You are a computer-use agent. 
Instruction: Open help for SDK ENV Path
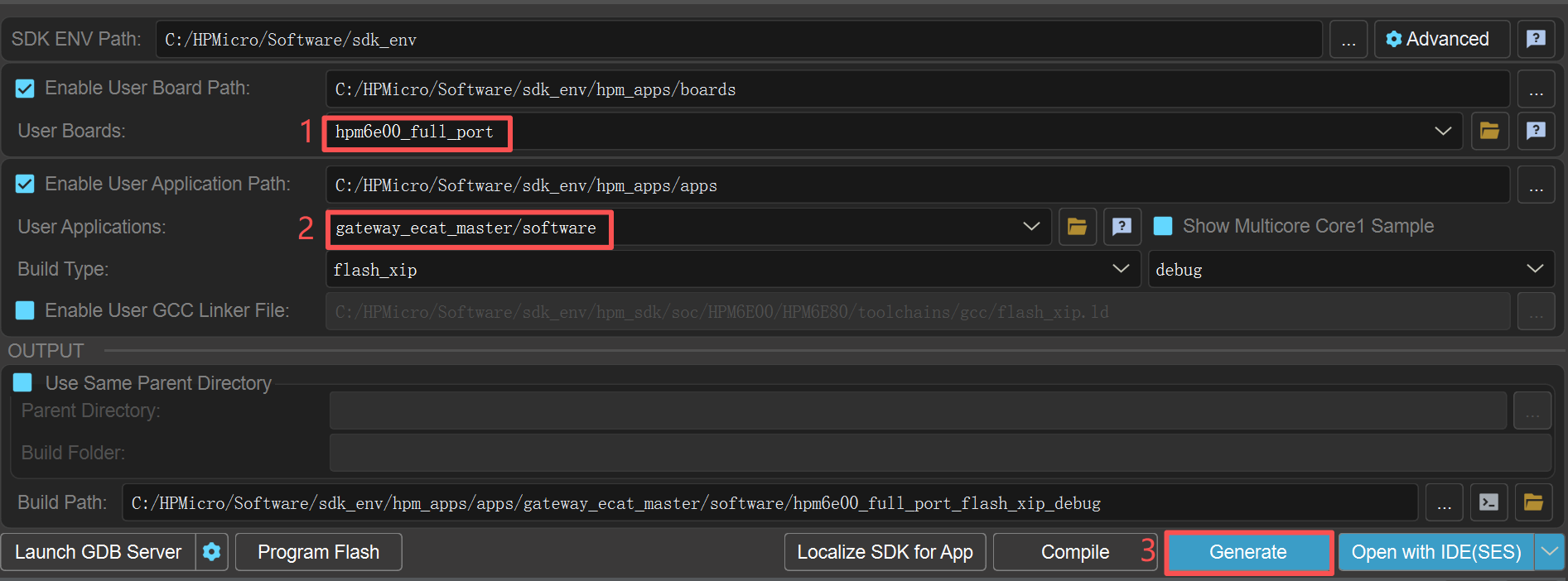1536,39
